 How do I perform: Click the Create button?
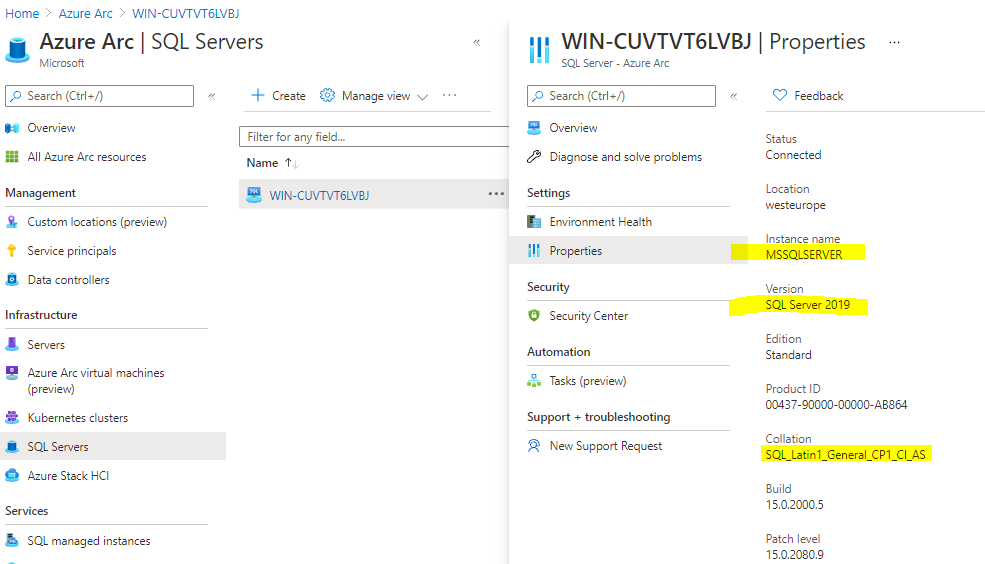click(278, 96)
